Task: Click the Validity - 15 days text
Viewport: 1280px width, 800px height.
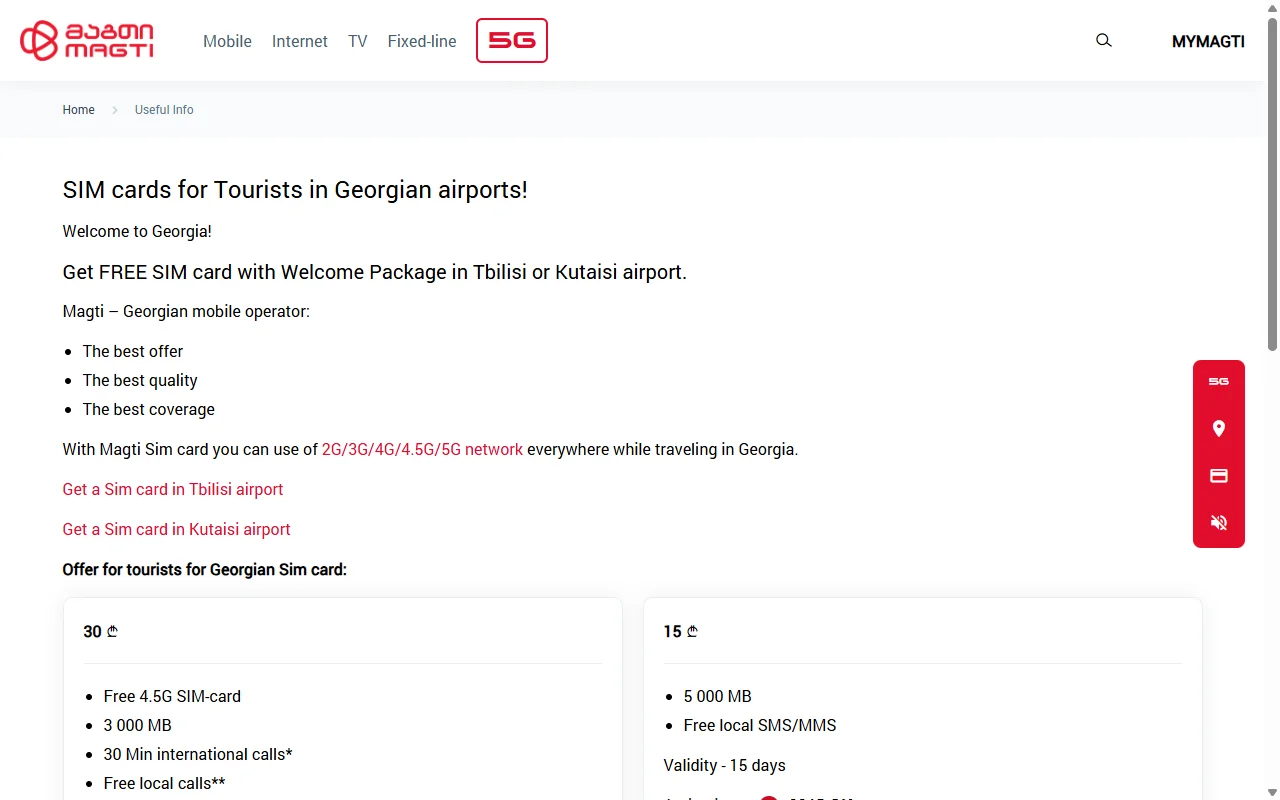Action: click(x=725, y=765)
